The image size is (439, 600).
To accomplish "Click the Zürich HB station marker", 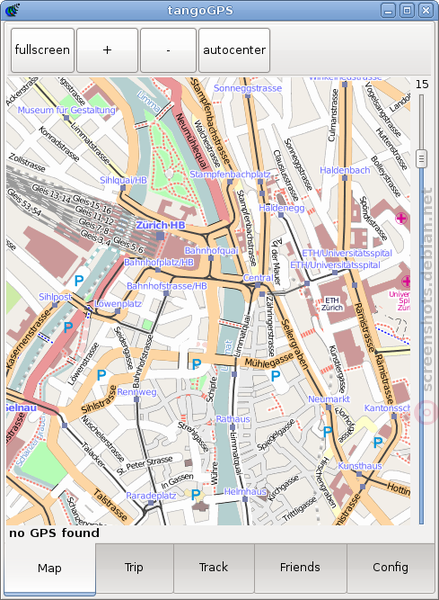I will coord(160,235).
